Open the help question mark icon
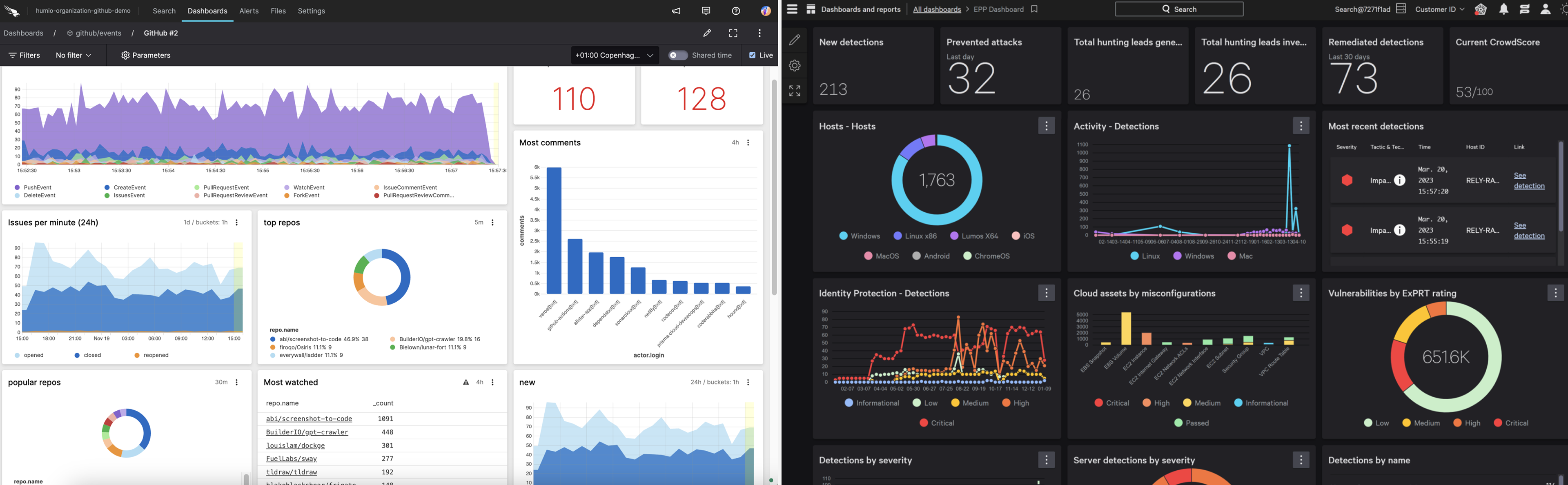 coord(736,11)
